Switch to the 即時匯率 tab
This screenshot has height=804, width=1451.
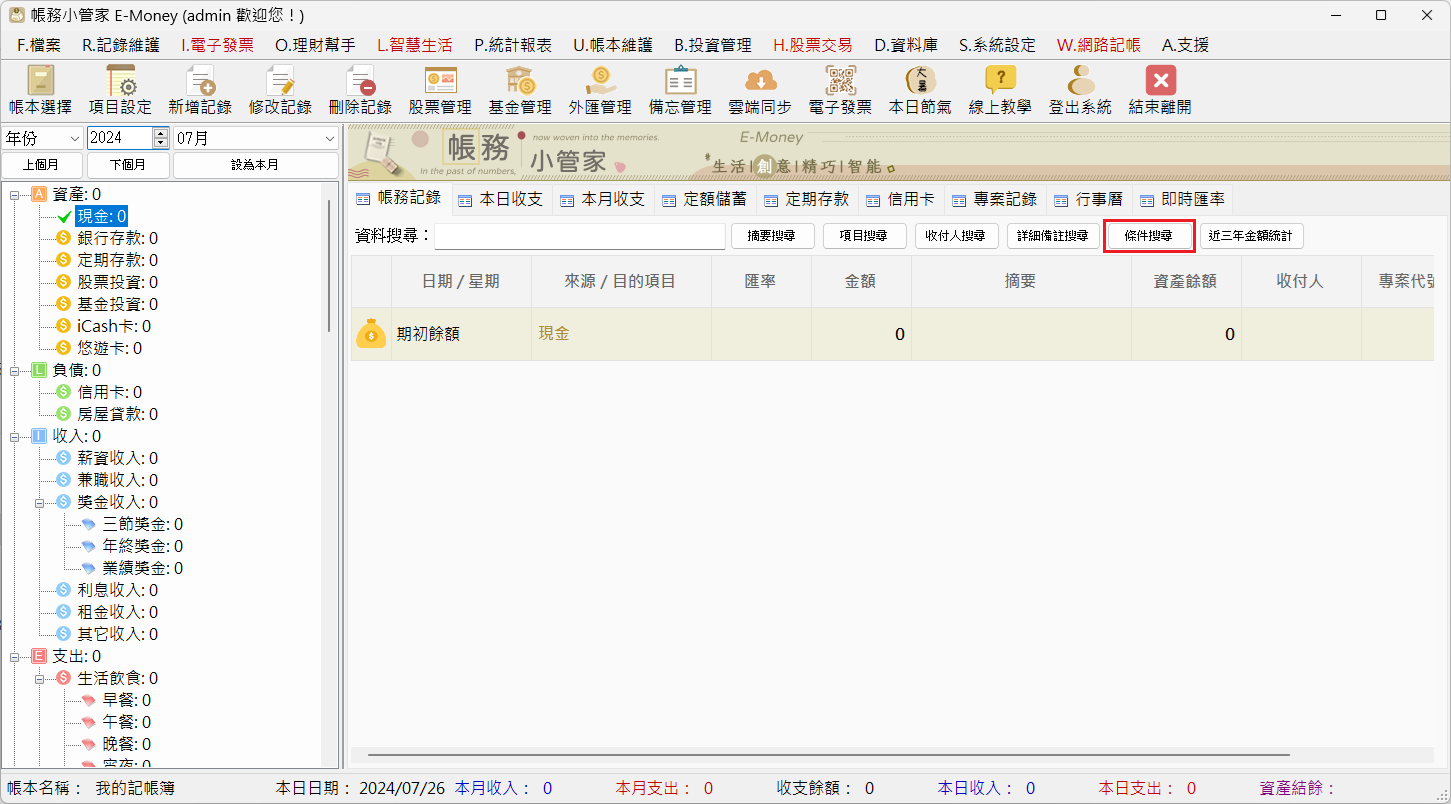tap(1183, 199)
